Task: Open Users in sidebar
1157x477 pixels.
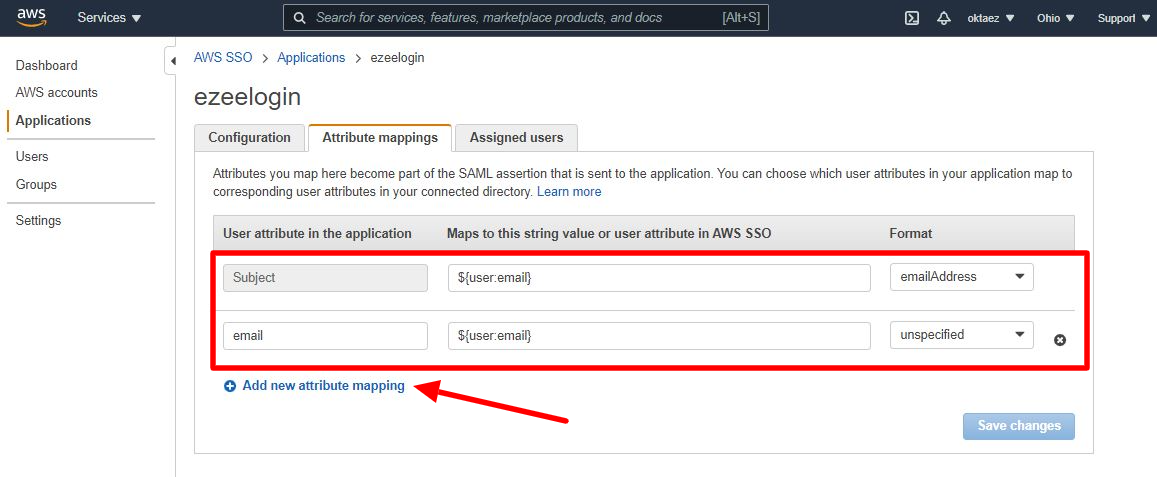Action: coord(32,157)
